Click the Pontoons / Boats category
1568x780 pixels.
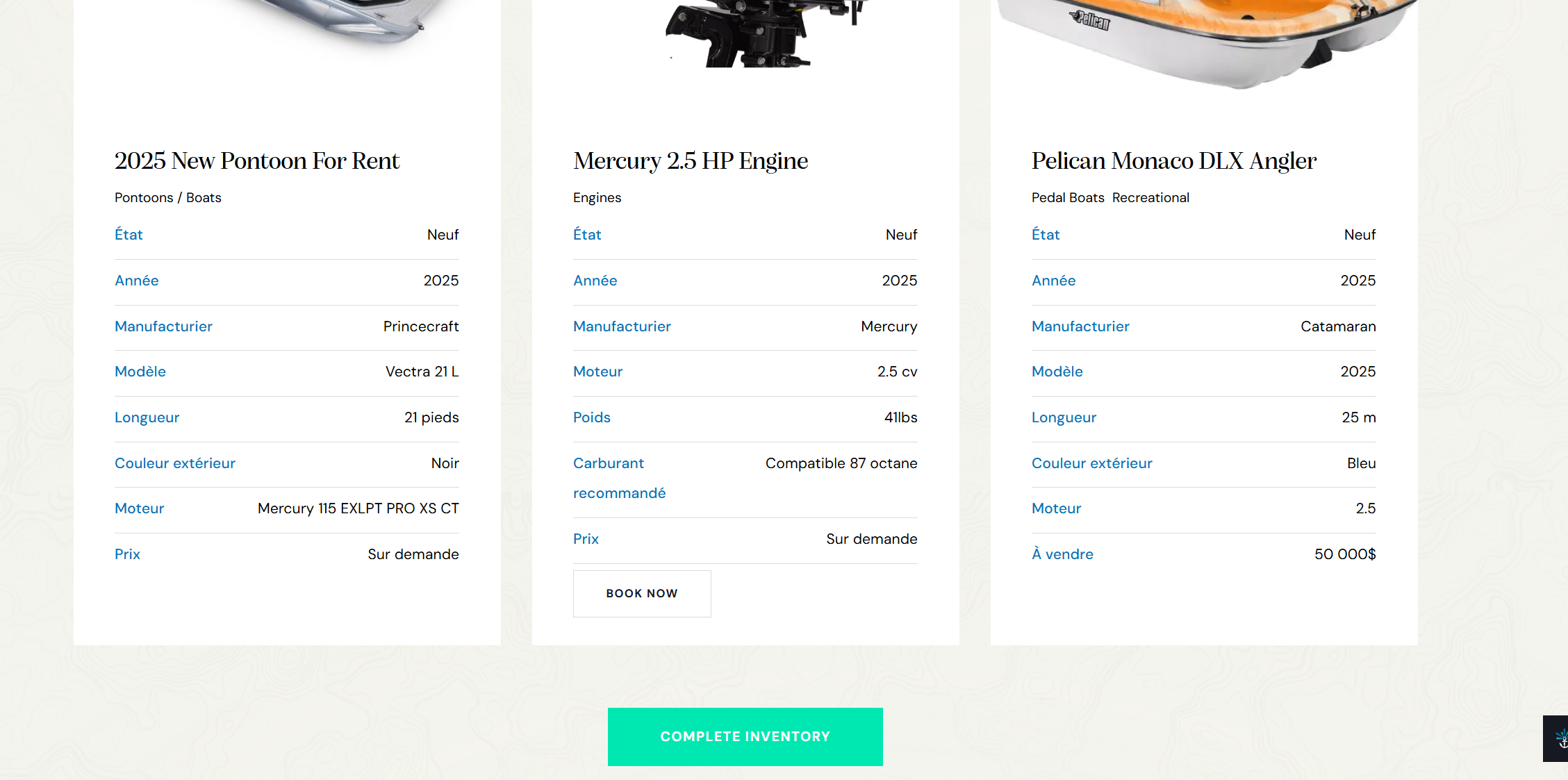tap(168, 198)
